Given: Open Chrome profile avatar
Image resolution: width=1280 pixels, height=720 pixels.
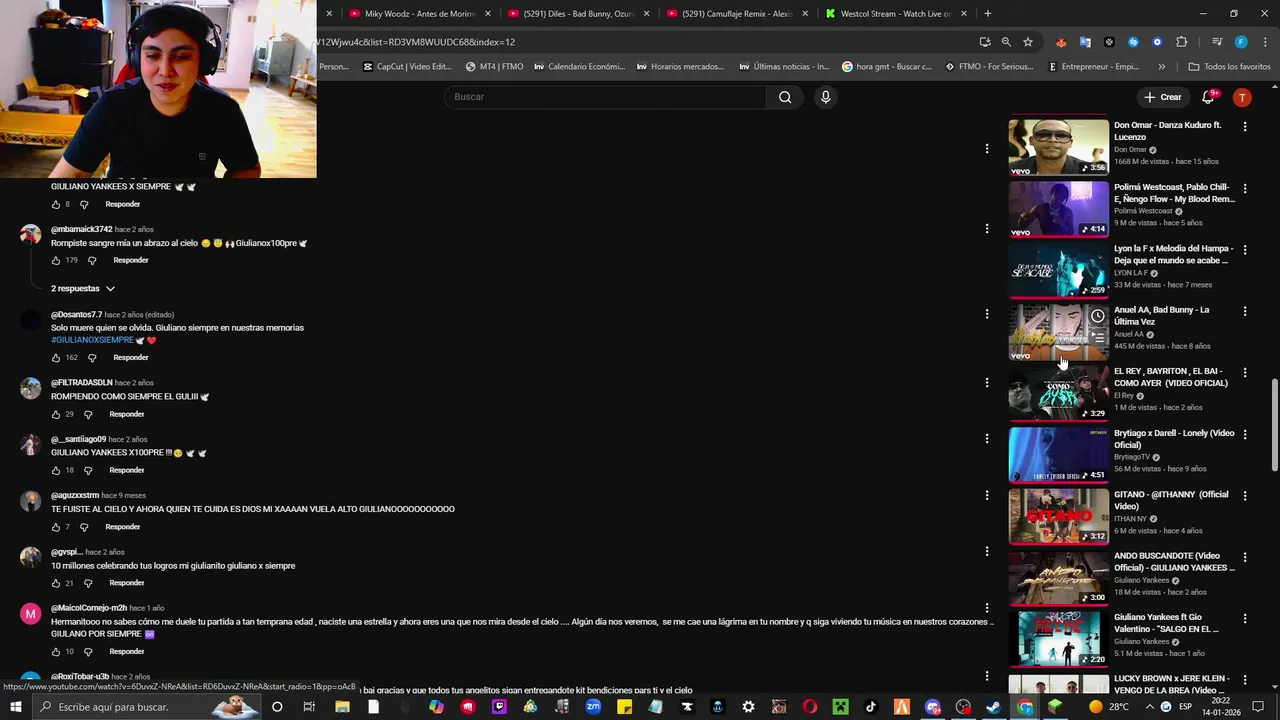Looking at the screenshot, I should 1241,42.
